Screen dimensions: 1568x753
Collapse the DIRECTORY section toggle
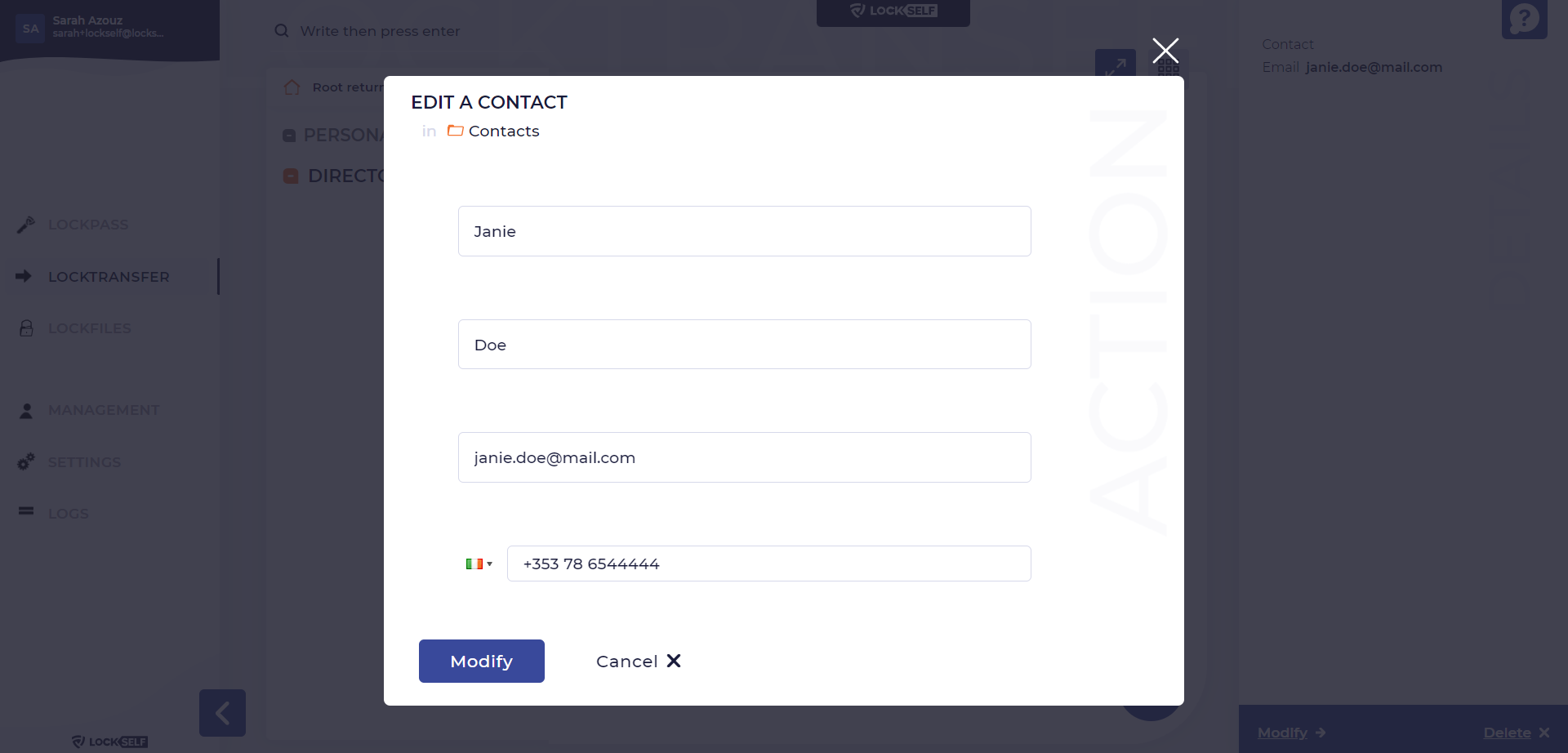[x=291, y=176]
